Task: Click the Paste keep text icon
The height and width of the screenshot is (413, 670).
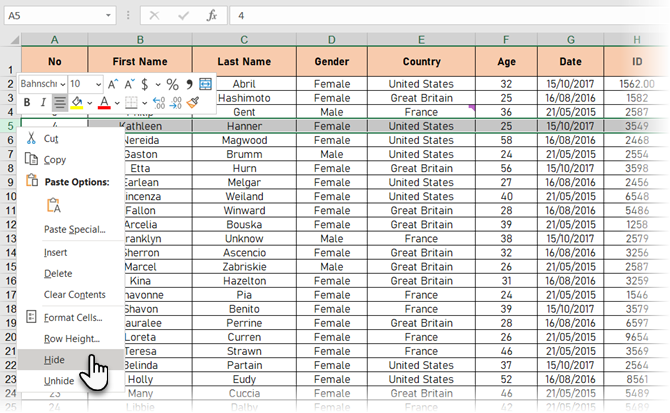Action: [53, 205]
